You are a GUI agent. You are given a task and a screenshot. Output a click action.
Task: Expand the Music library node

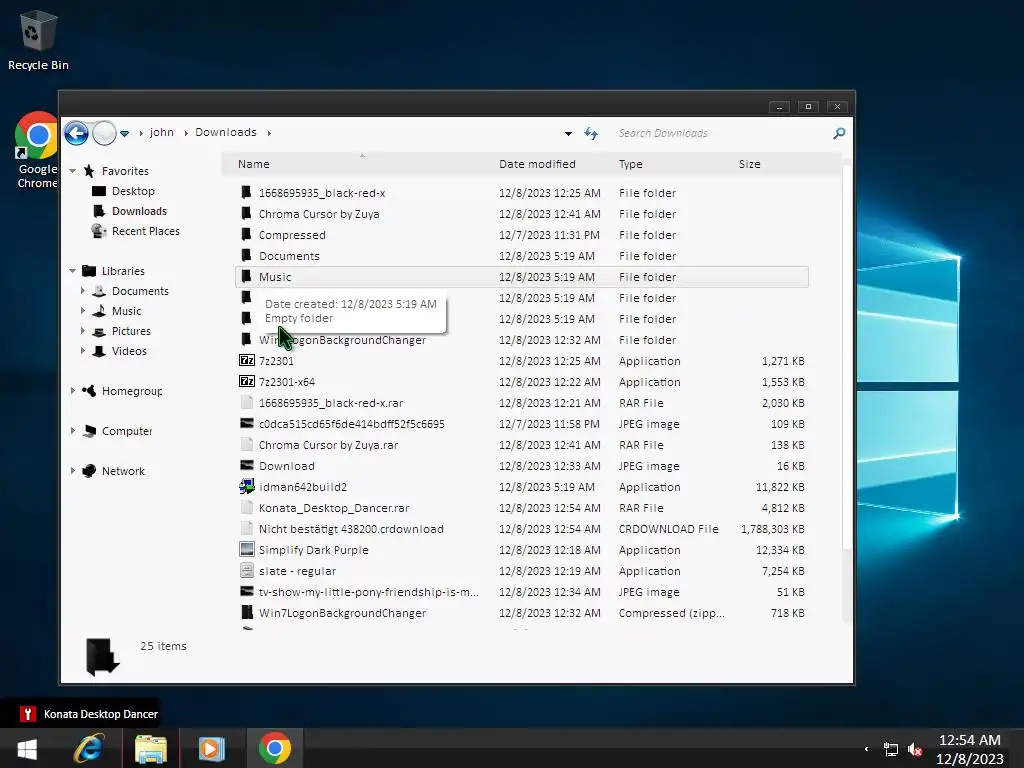click(x=83, y=311)
